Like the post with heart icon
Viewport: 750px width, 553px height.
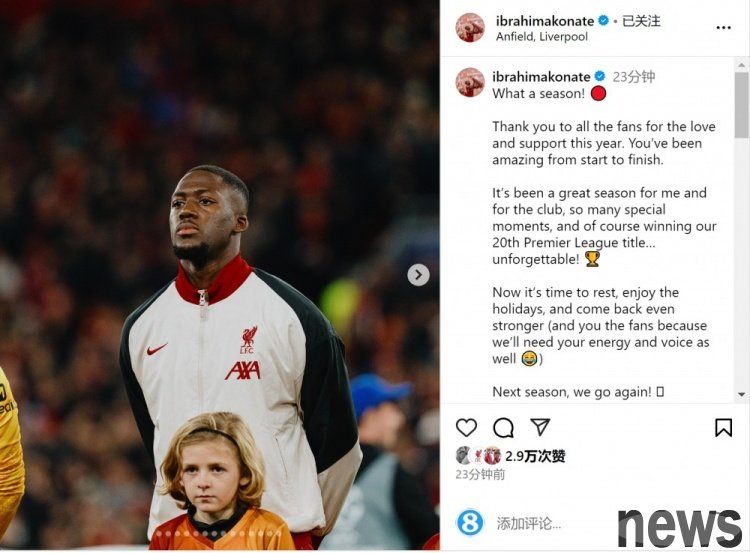466,427
